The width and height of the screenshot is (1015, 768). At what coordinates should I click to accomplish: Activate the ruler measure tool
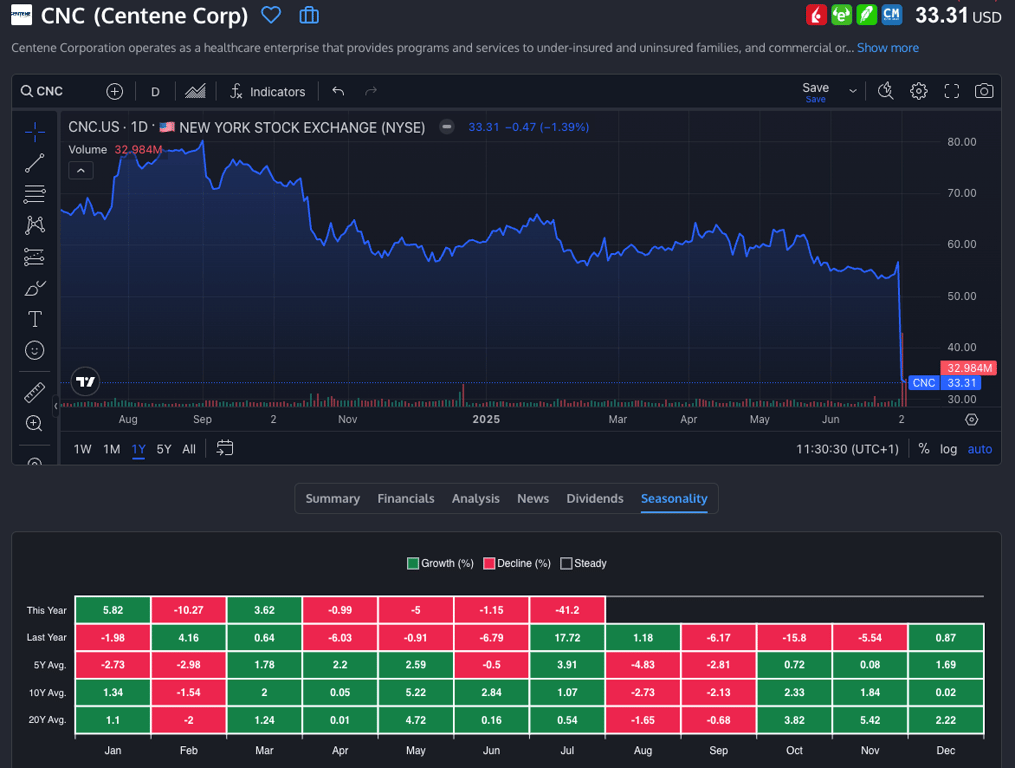(35, 392)
